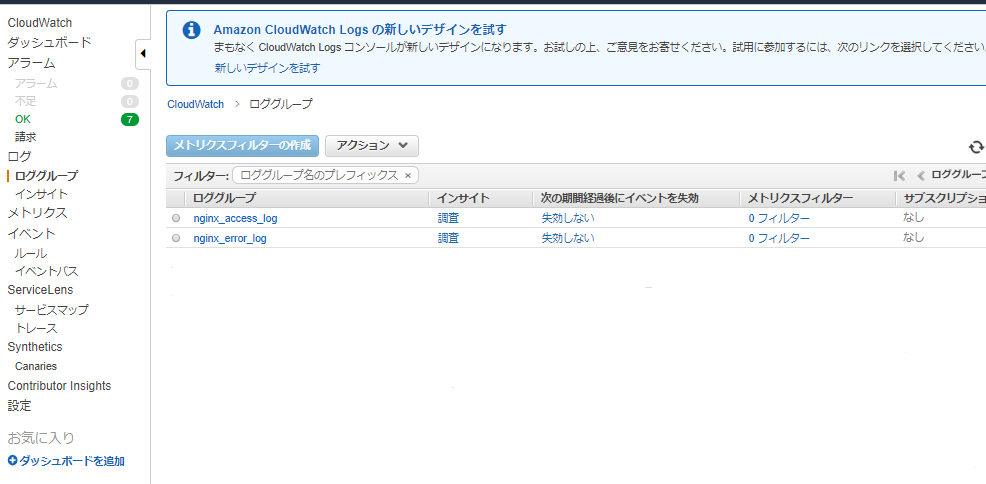Open 設定 in the sidebar

click(19, 406)
